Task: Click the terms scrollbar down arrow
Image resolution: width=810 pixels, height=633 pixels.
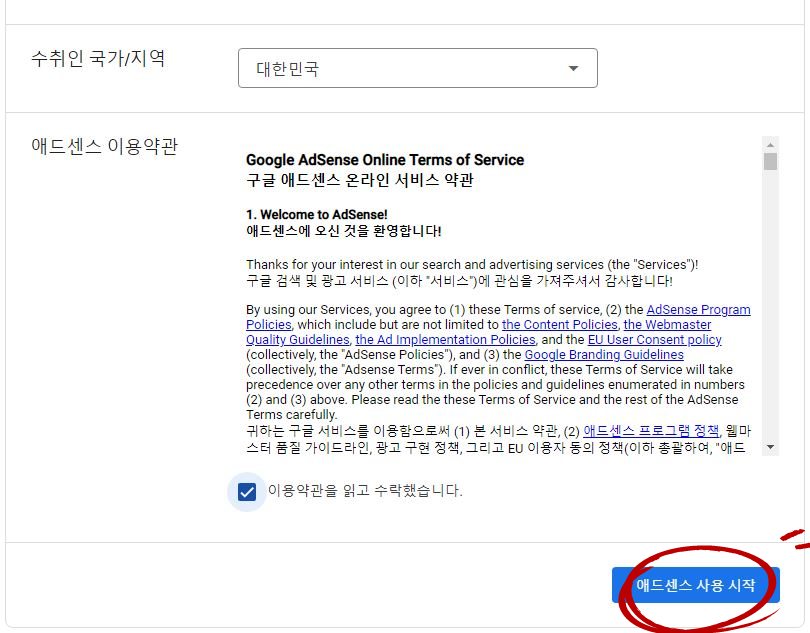Action: (x=770, y=447)
